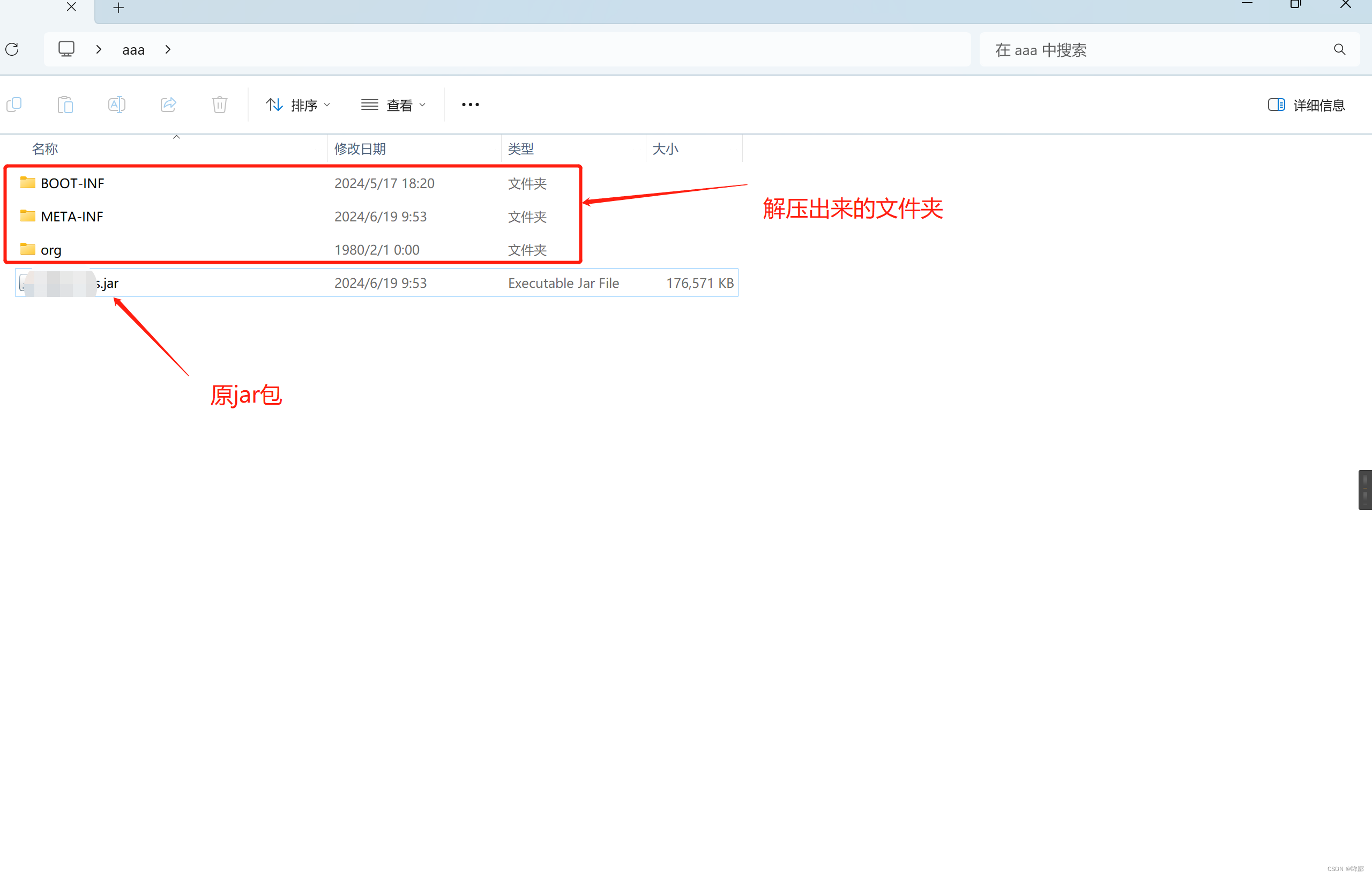The width and height of the screenshot is (1372, 877).
Task: Sort by 修改日期 column header
Action: (x=360, y=148)
